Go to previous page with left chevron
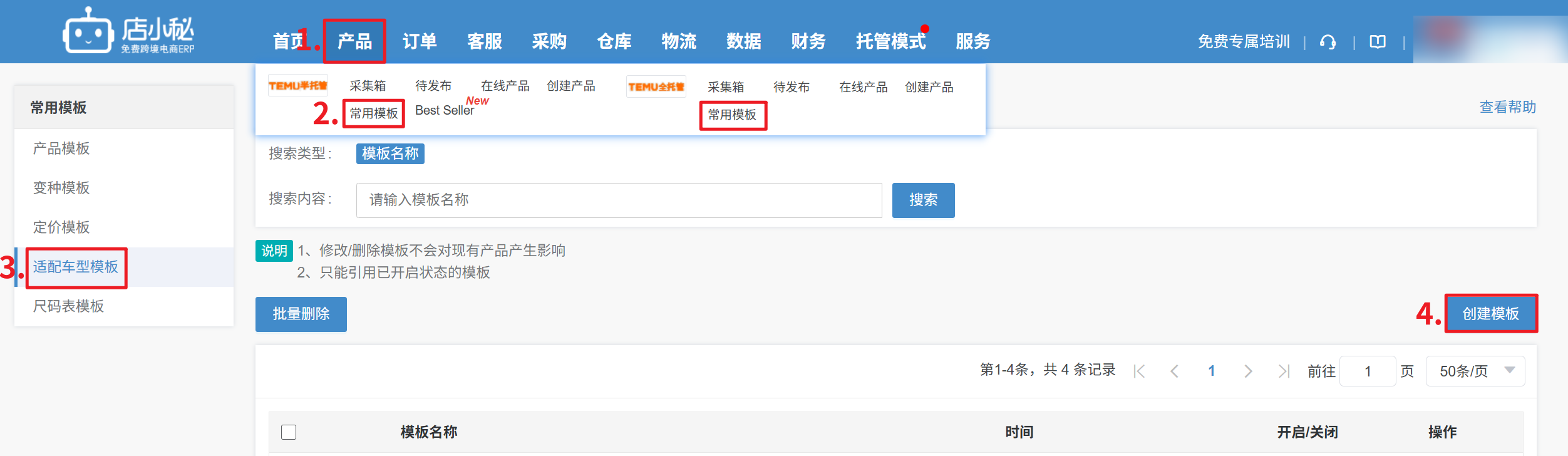Viewport: 1568px width, 456px height. (x=1175, y=371)
